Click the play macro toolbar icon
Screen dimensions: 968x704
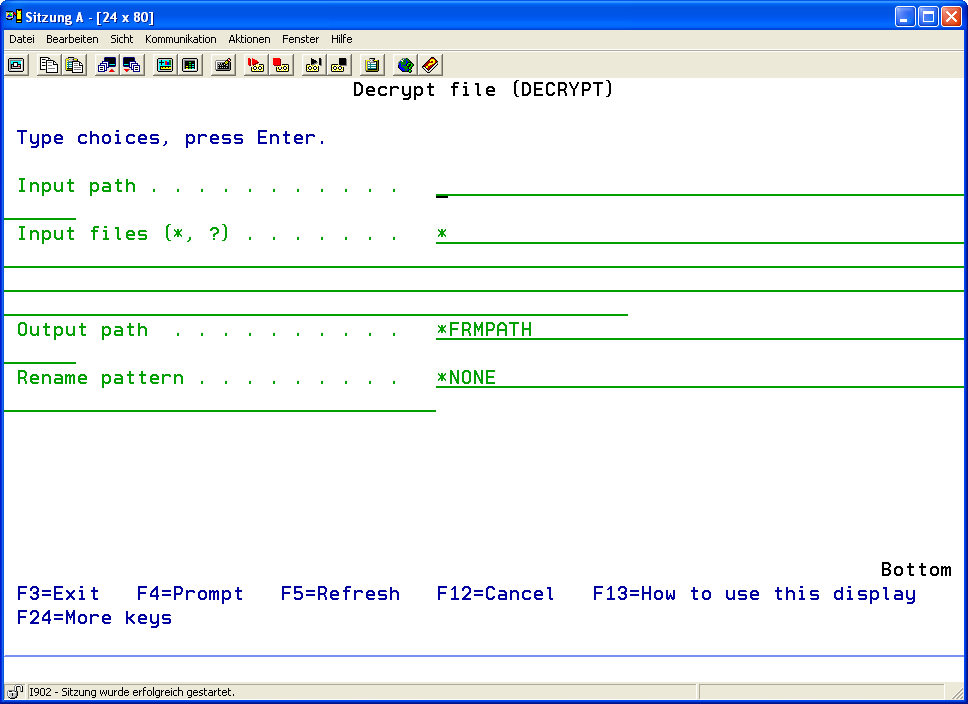click(x=313, y=65)
